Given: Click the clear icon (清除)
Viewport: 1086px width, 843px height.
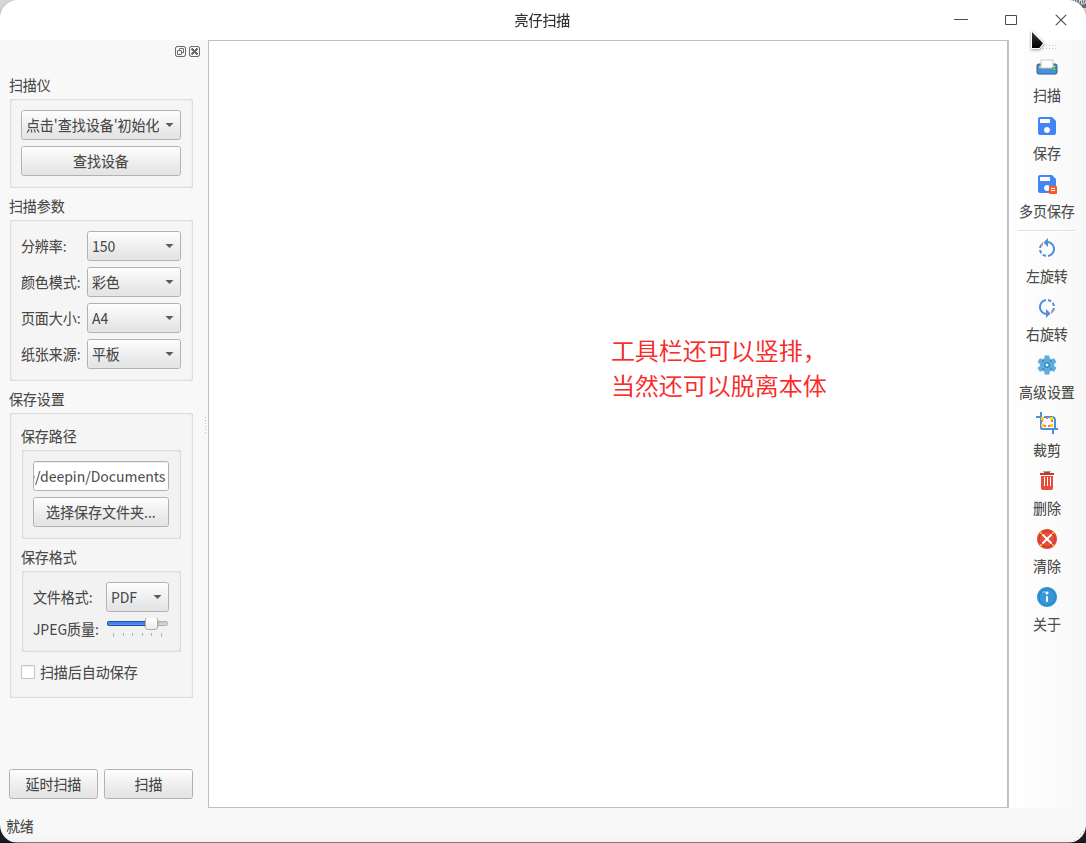Looking at the screenshot, I should 1047,539.
